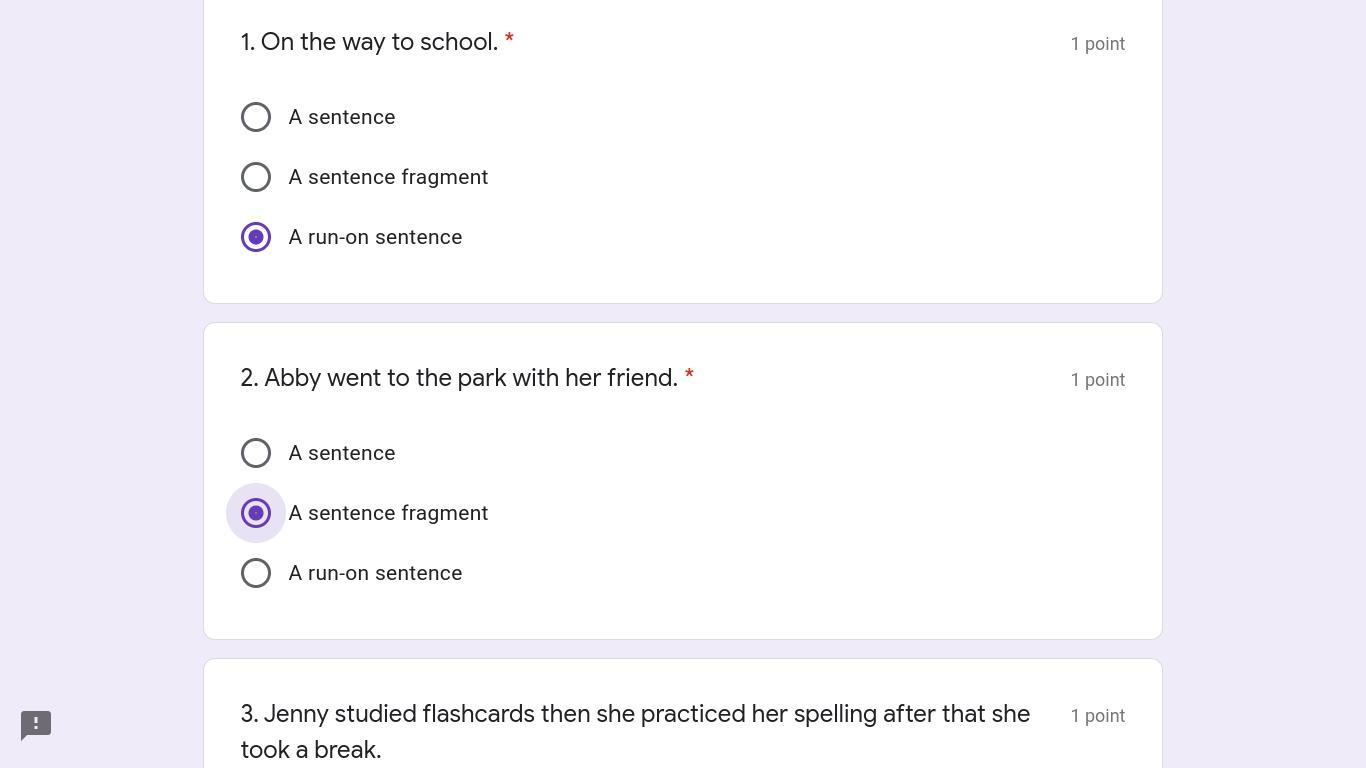Click selected 'A run-on sentence' radio in question 1
This screenshot has height=768, width=1366.
256,237
